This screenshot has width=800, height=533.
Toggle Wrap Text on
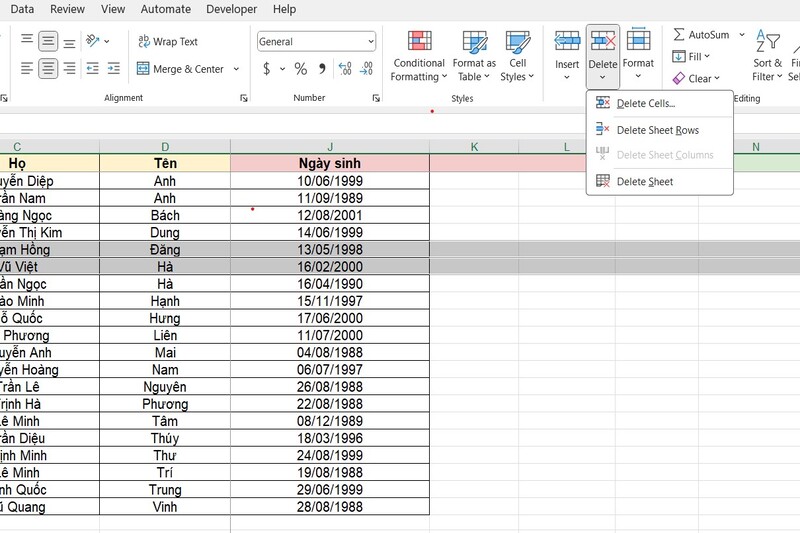coord(168,41)
